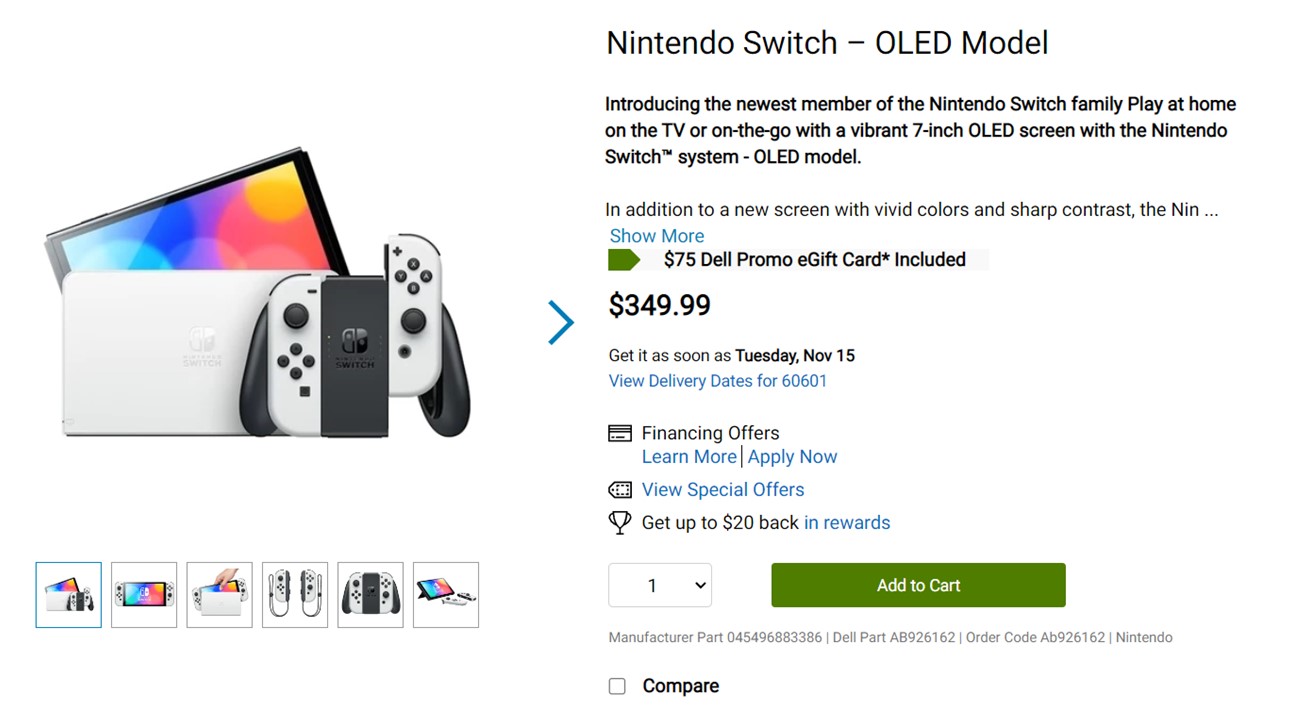The width and height of the screenshot is (1293, 727).
Task: Select the thumbnail showing hand docking console
Action: click(x=219, y=595)
